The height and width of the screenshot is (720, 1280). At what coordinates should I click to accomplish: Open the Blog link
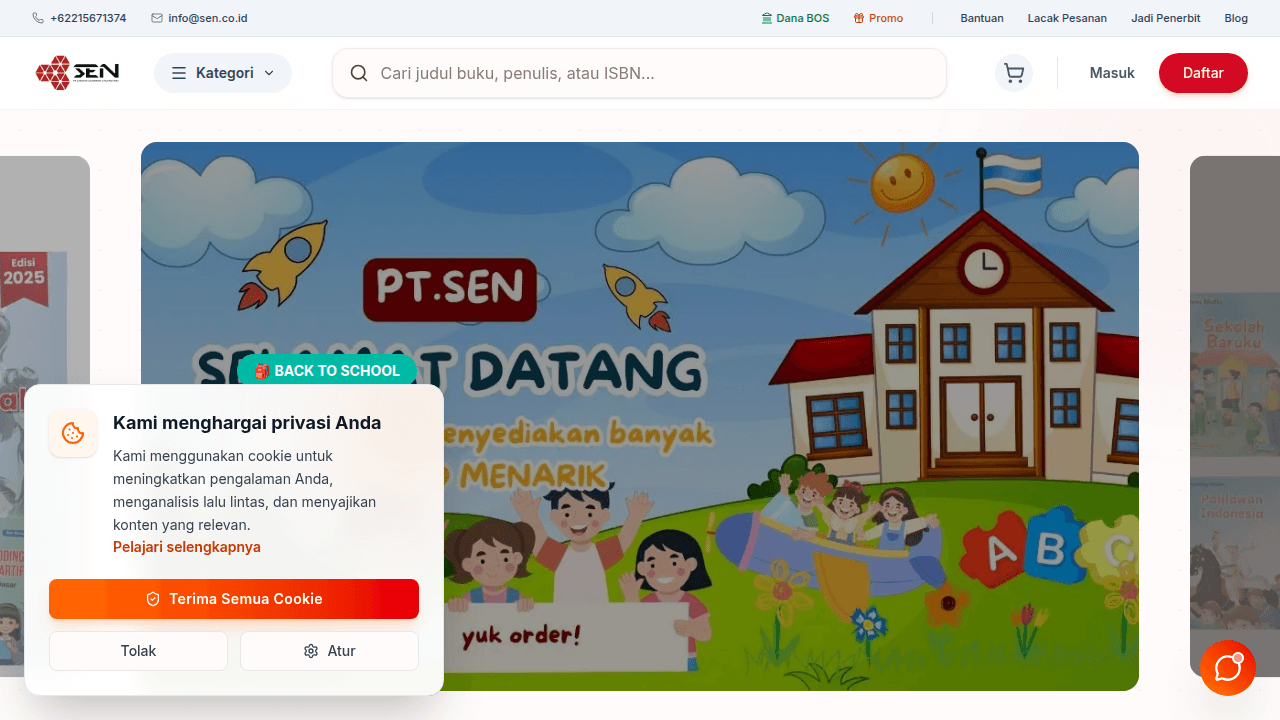coord(1236,18)
